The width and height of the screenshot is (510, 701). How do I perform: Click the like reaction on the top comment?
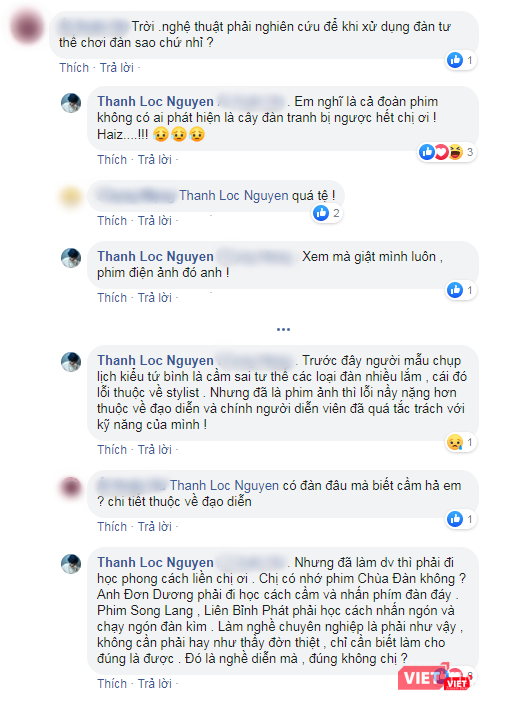[455, 59]
